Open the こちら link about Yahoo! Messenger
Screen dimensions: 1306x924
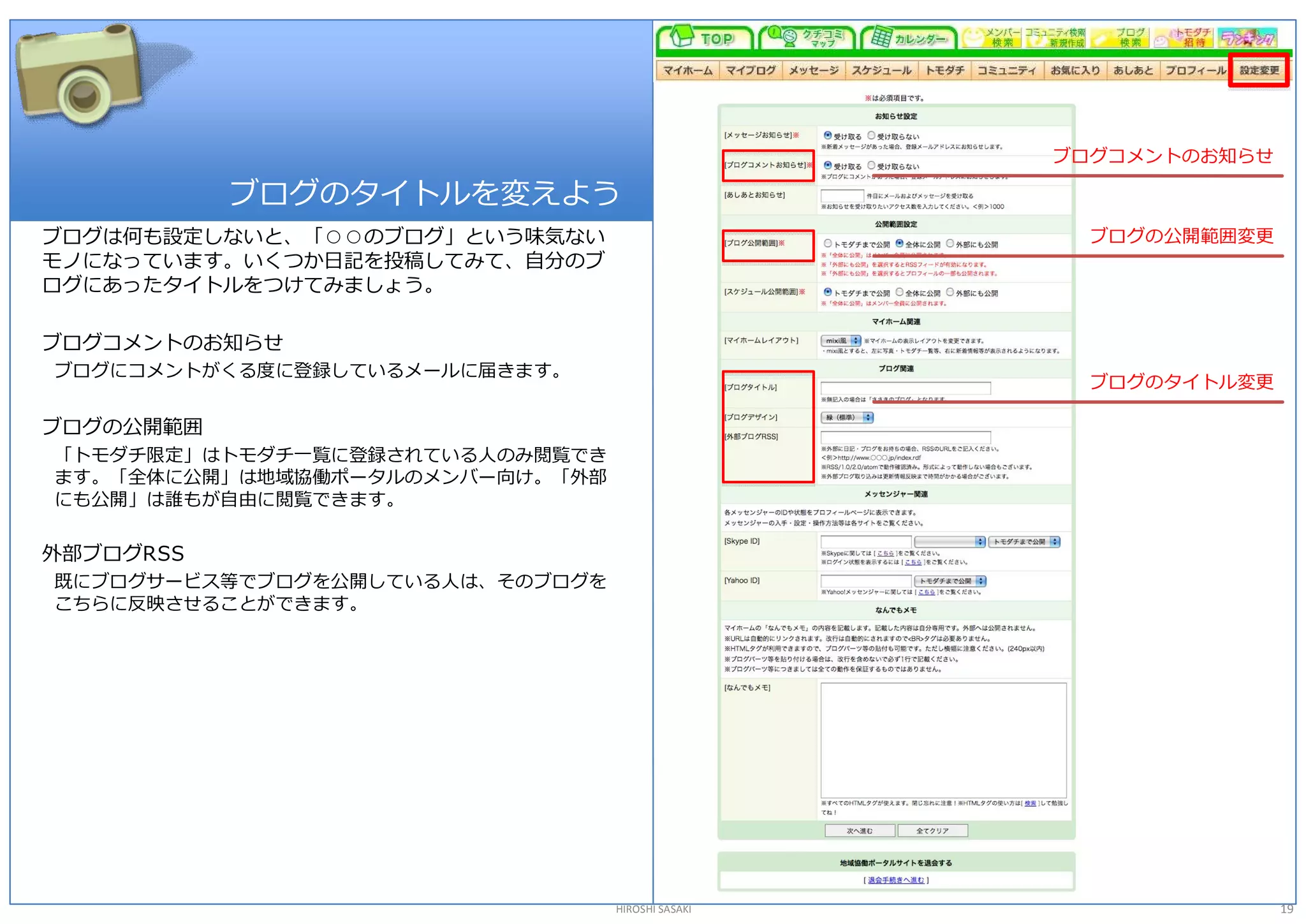(927, 592)
